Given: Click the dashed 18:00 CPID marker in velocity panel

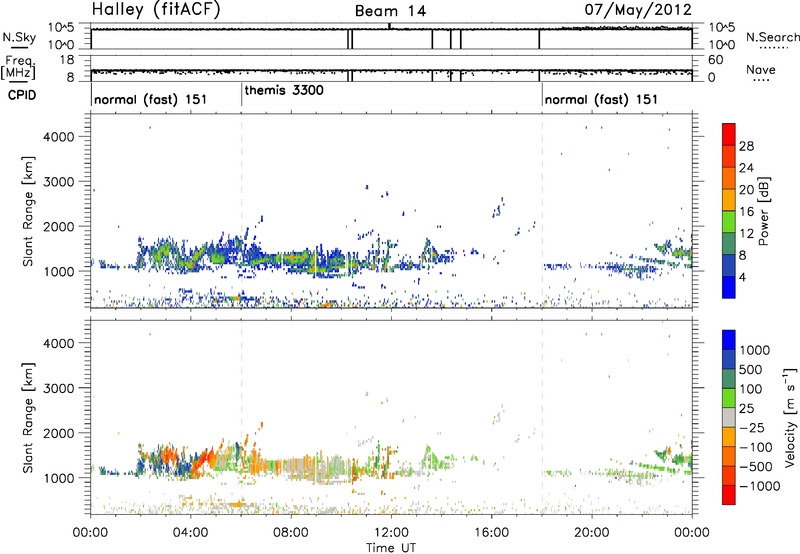Looking at the screenshot, I should [x=542, y=417].
